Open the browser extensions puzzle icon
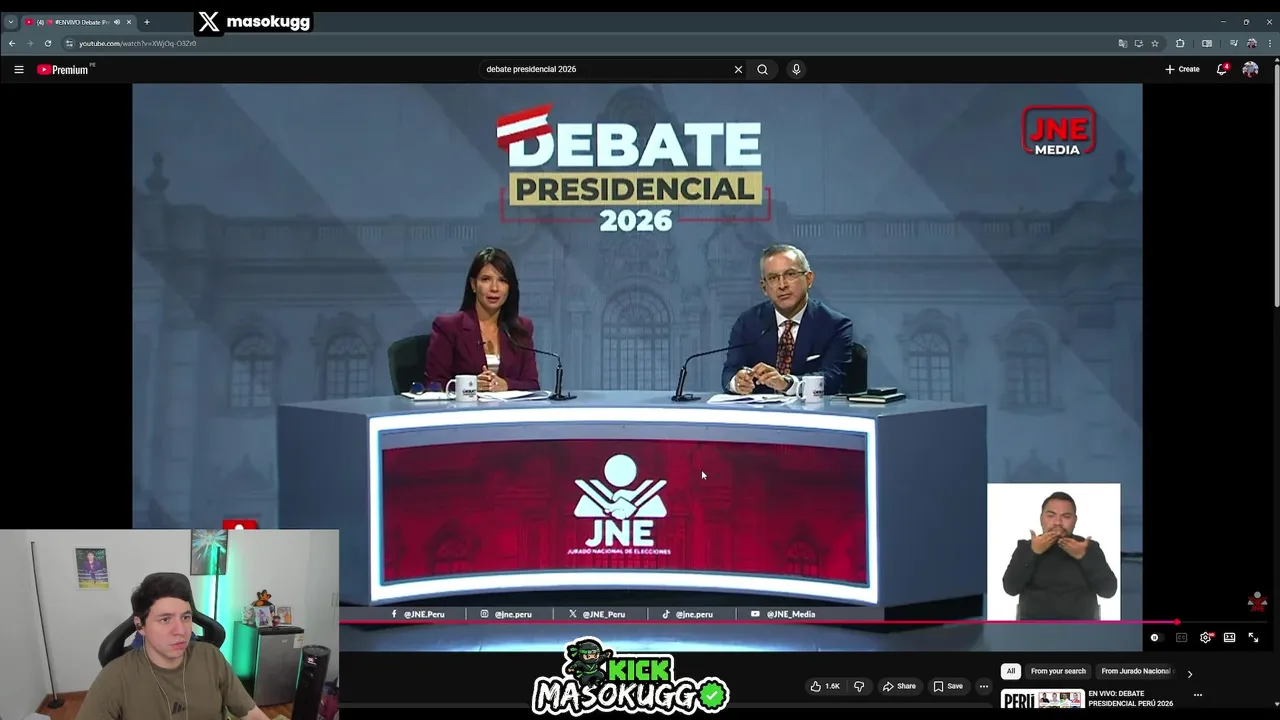The width and height of the screenshot is (1280, 720). click(1180, 43)
